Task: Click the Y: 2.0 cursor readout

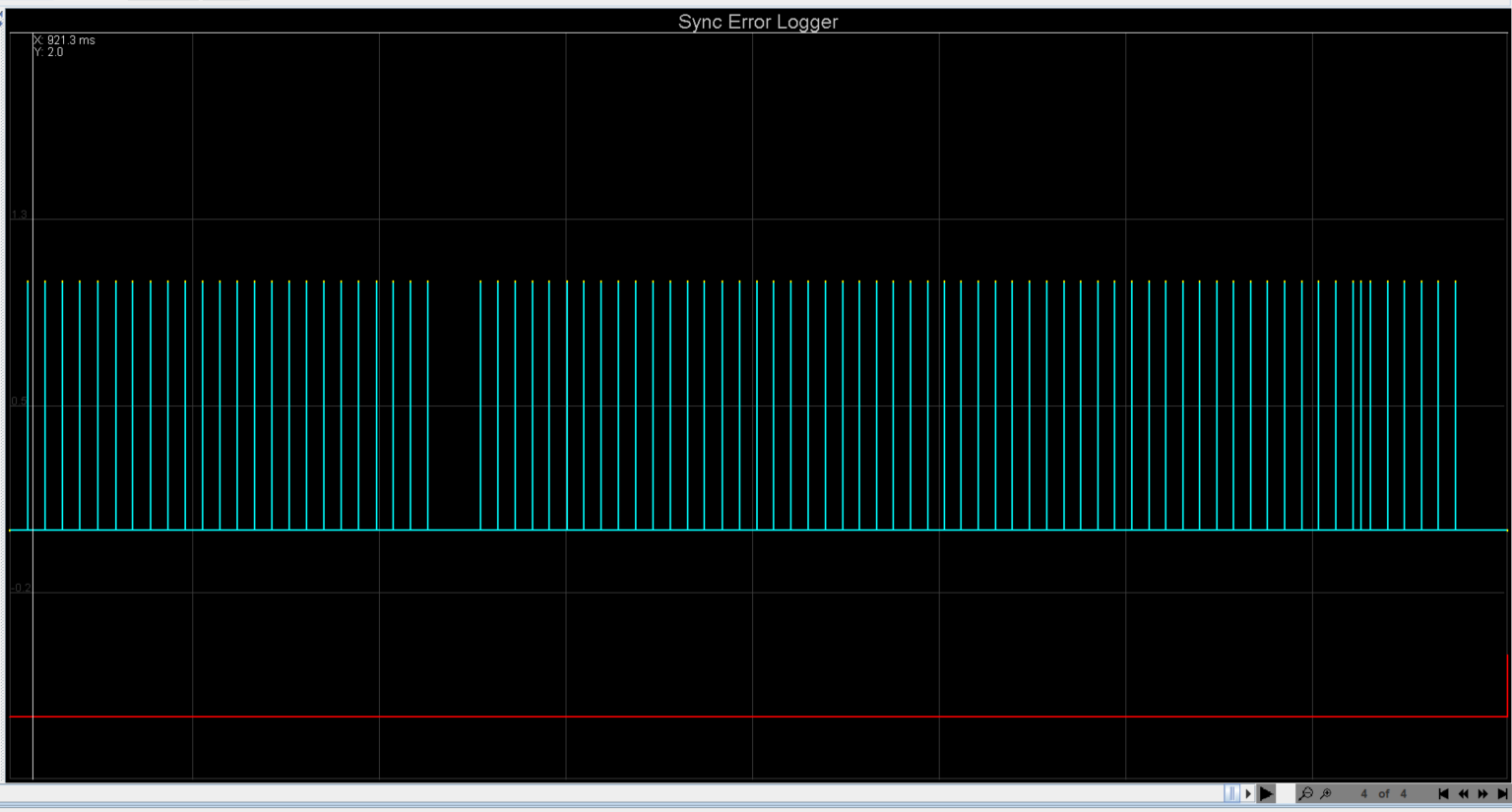Action: pyautogui.click(x=48, y=52)
